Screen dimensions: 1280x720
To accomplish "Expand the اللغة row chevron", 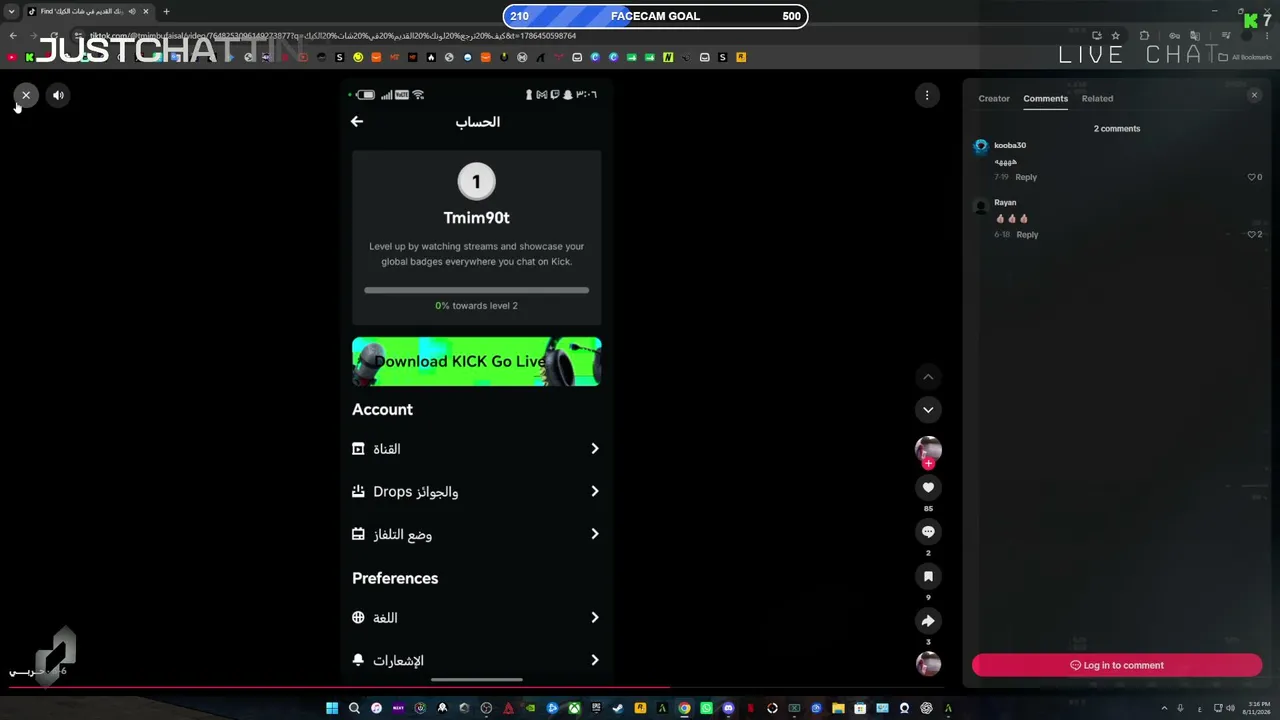I will coord(594,618).
